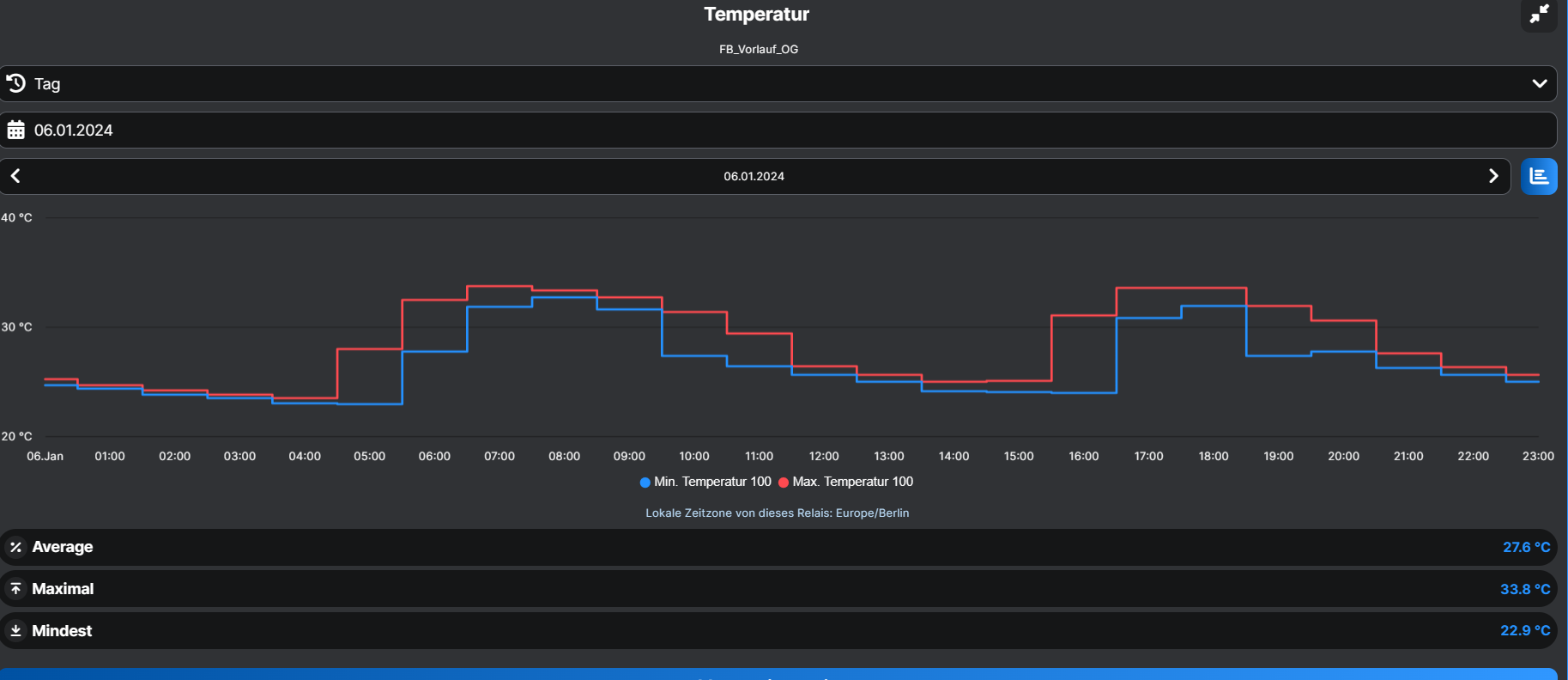Image resolution: width=1568 pixels, height=680 pixels.
Task: Click the FB_Vorlauf_OG sensor name
Action: tap(759, 49)
